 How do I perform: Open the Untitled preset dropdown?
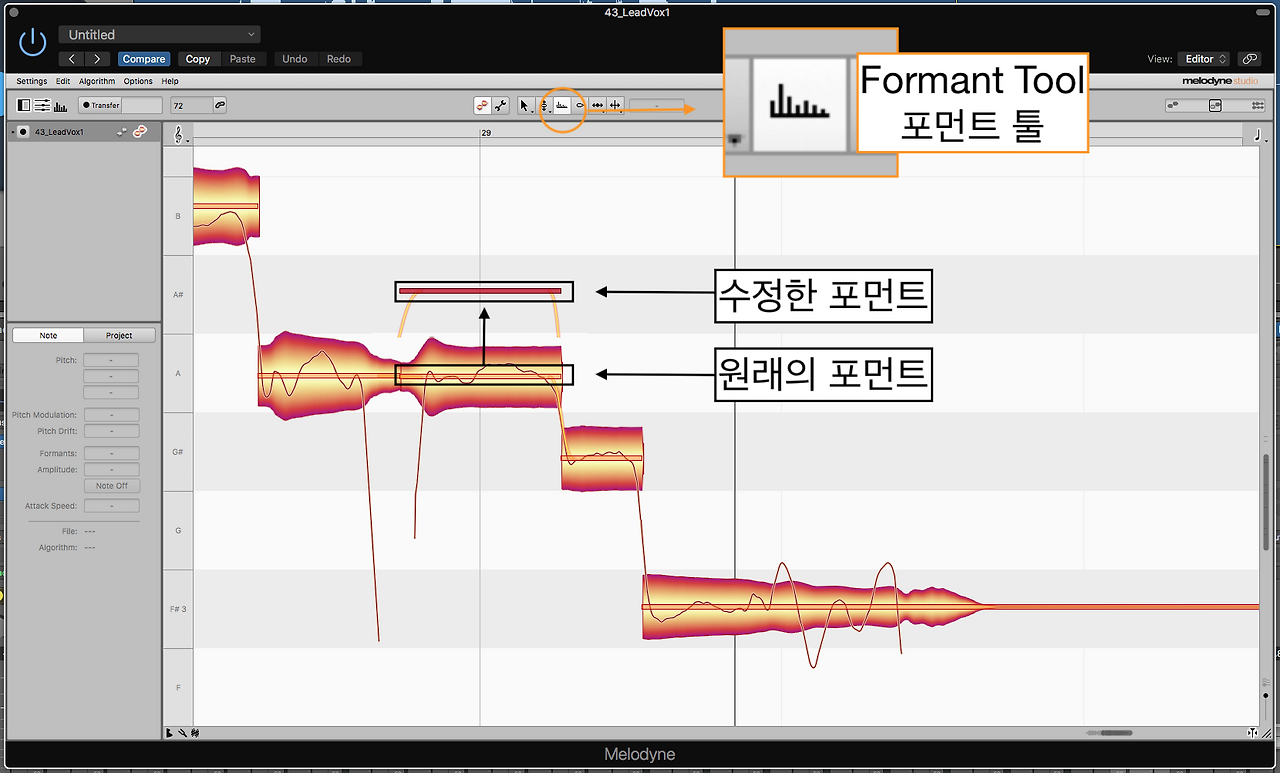tap(159, 35)
